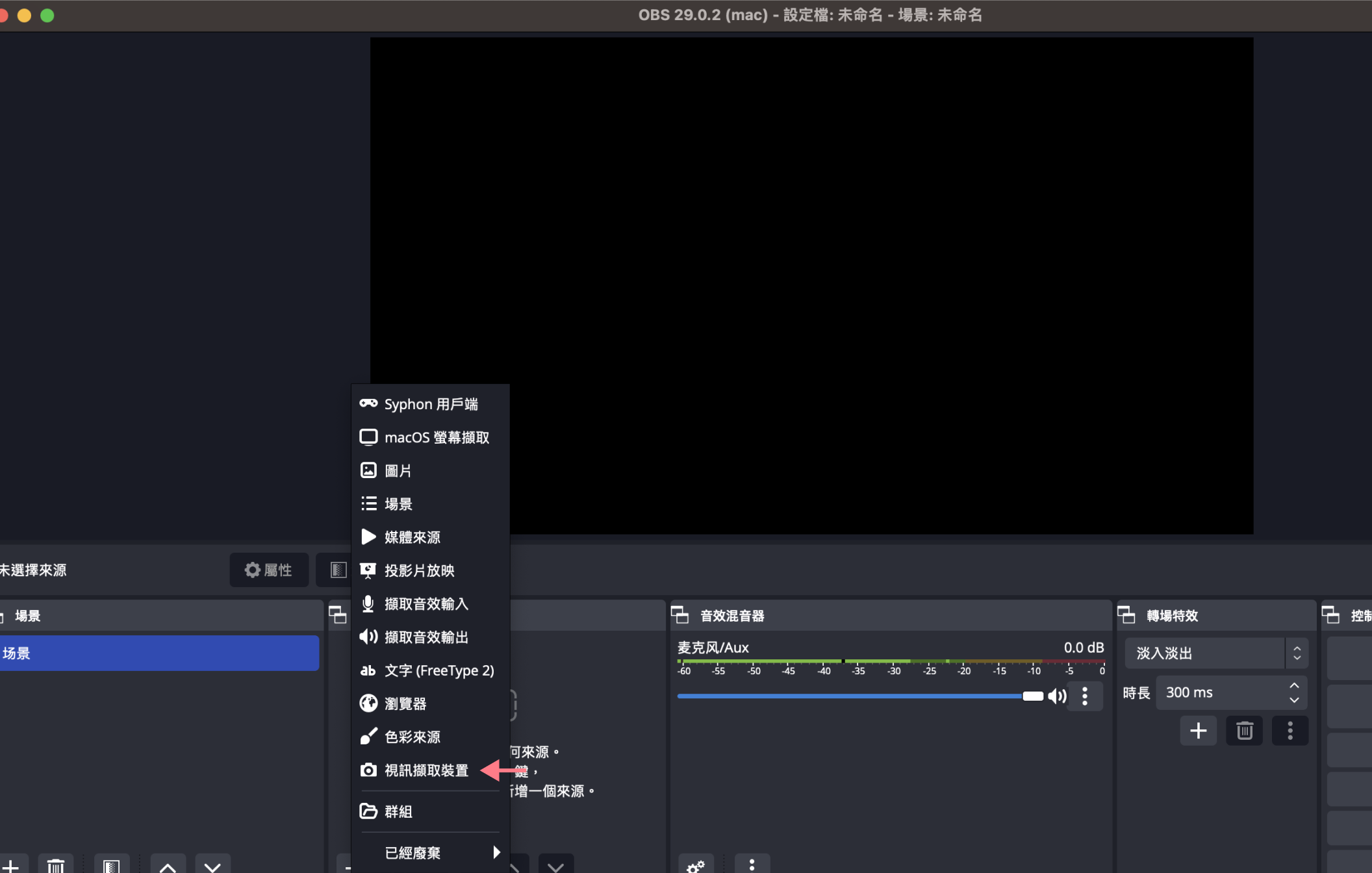Choose macOS 螢幕擷取 menu entry
Screen dimensions: 1372x873
tap(437, 438)
